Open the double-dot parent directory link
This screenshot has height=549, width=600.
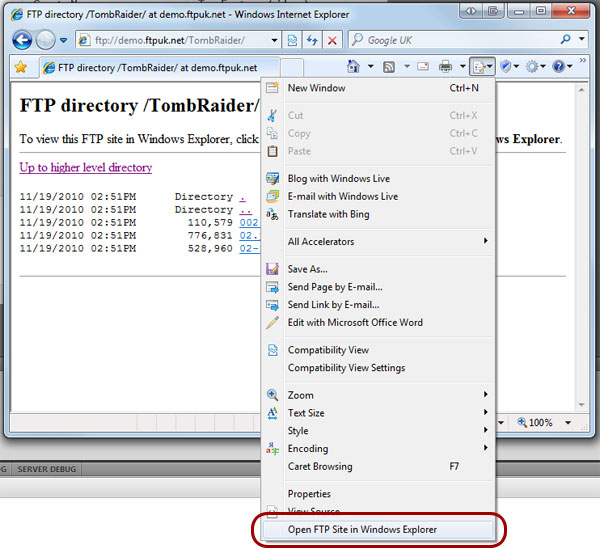click(x=246, y=210)
